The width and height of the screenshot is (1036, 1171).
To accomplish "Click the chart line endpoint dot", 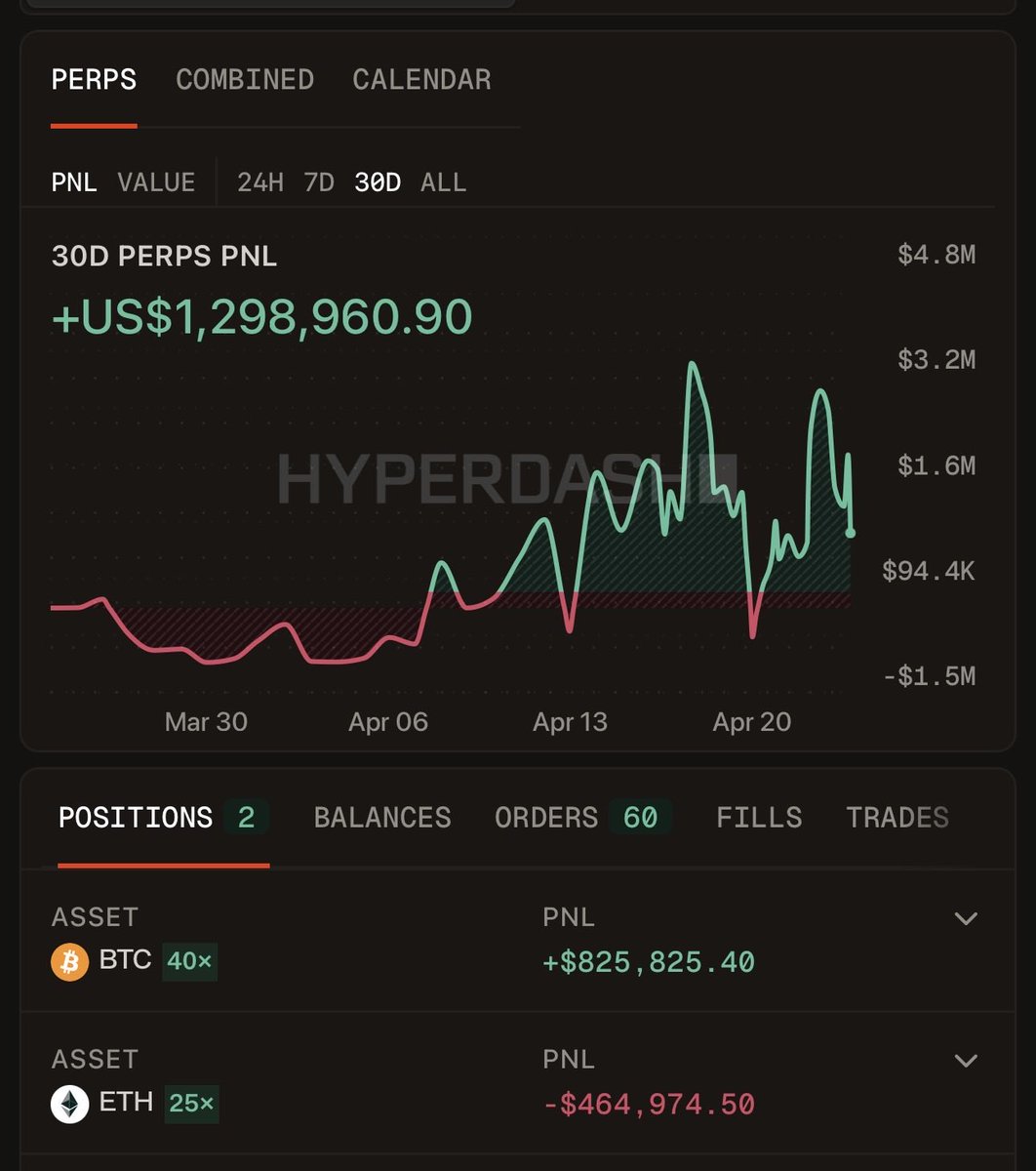I will point(851,533).
